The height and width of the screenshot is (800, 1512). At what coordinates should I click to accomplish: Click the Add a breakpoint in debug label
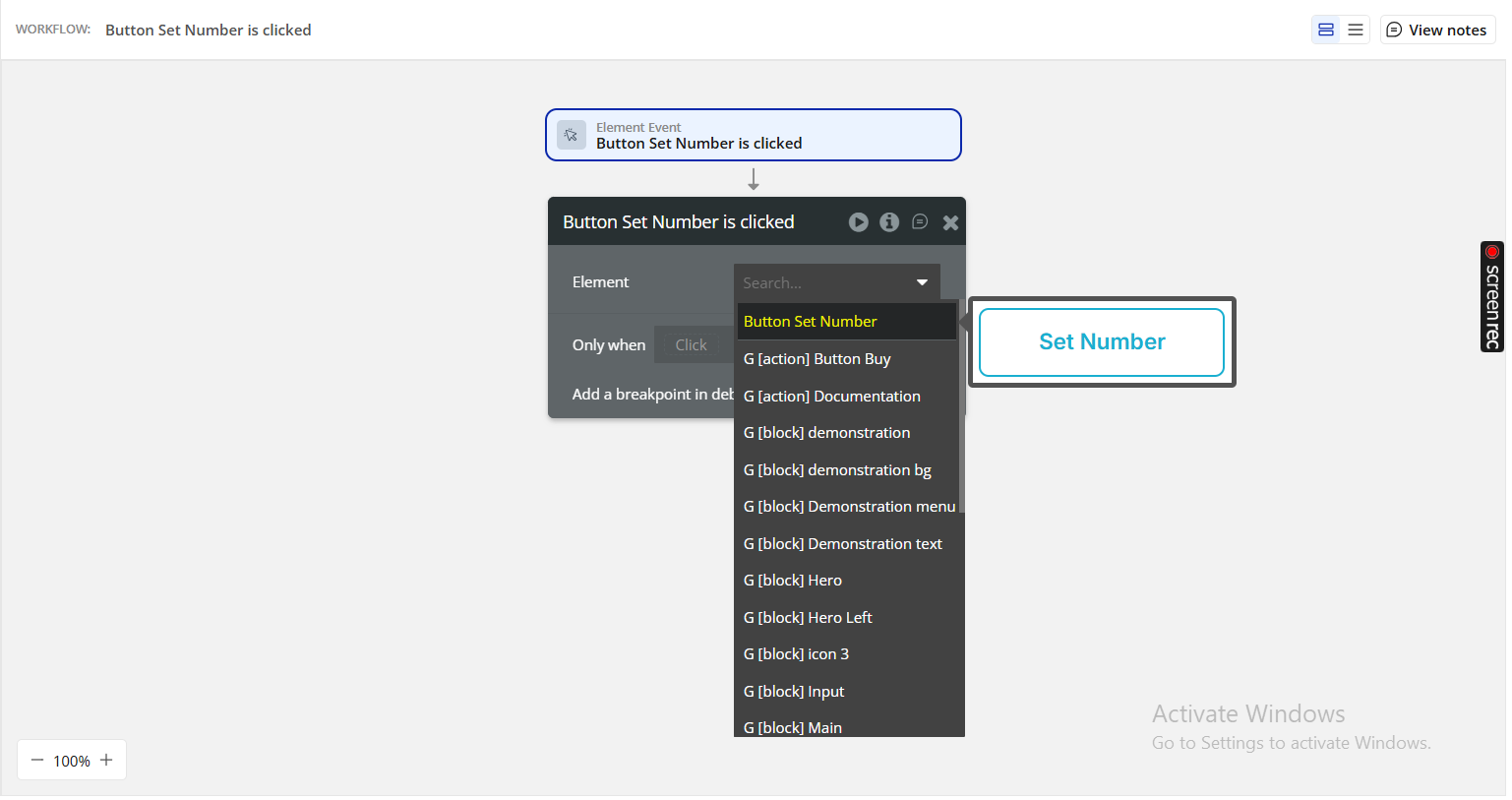(x=653, y=395)
